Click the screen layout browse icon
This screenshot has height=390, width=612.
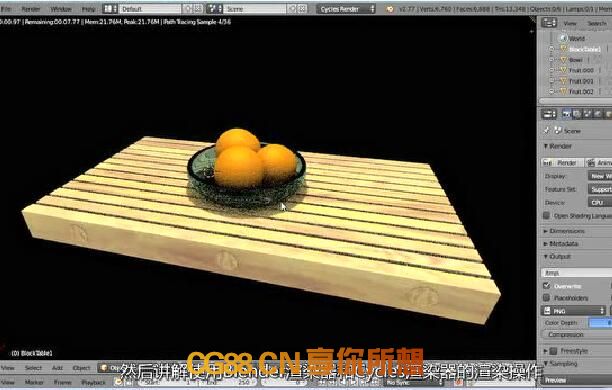(110, 9)
